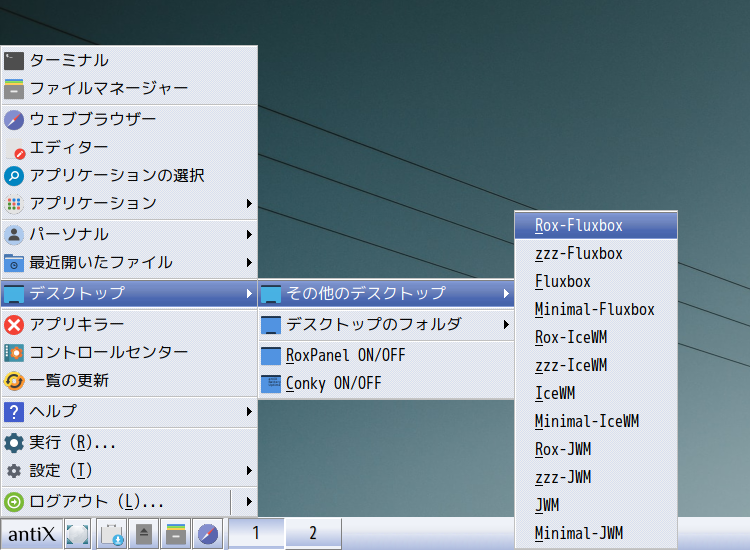Open the file manager from the taskbar
Image resolution: width=750 pixels, height=550 pixels.
[176, 534]
